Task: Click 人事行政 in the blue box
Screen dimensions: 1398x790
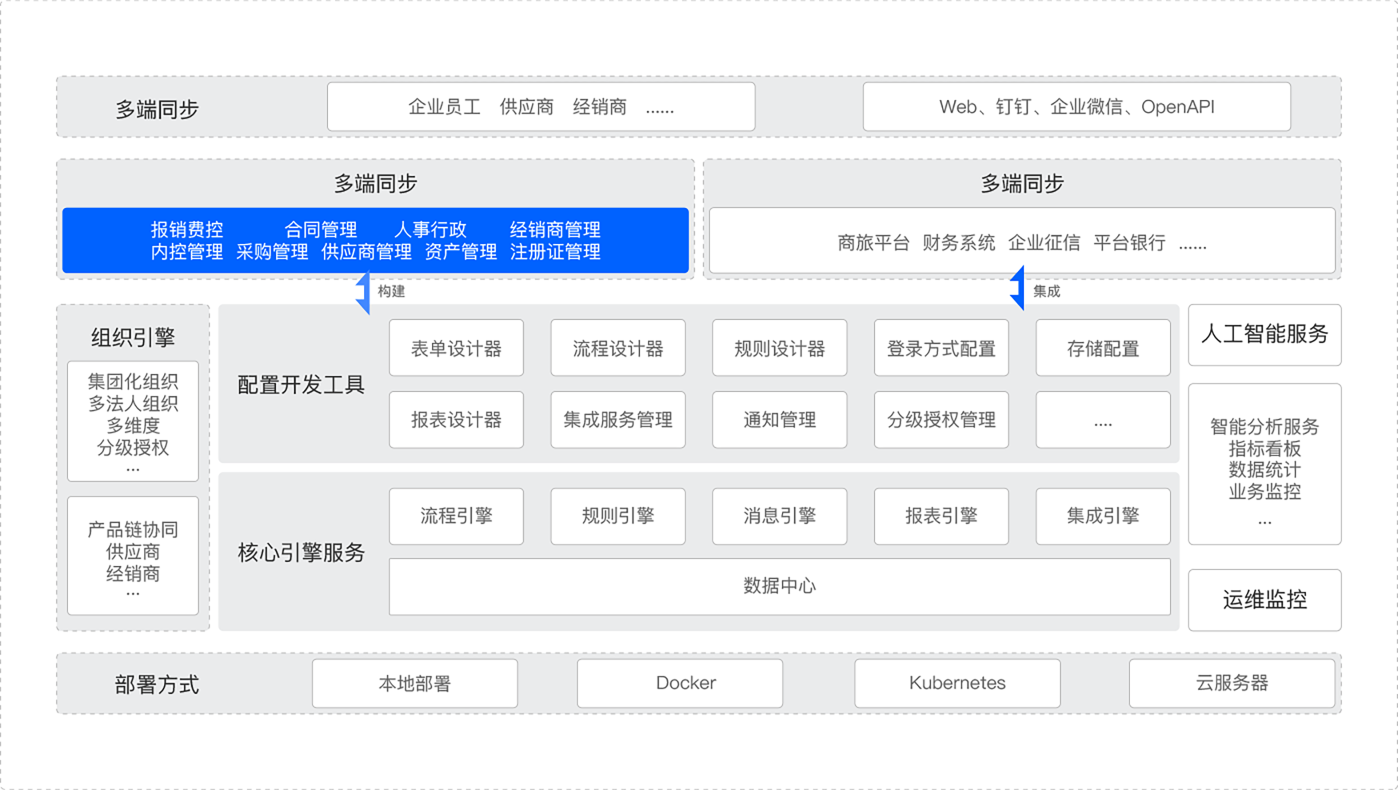Action: 430,230
